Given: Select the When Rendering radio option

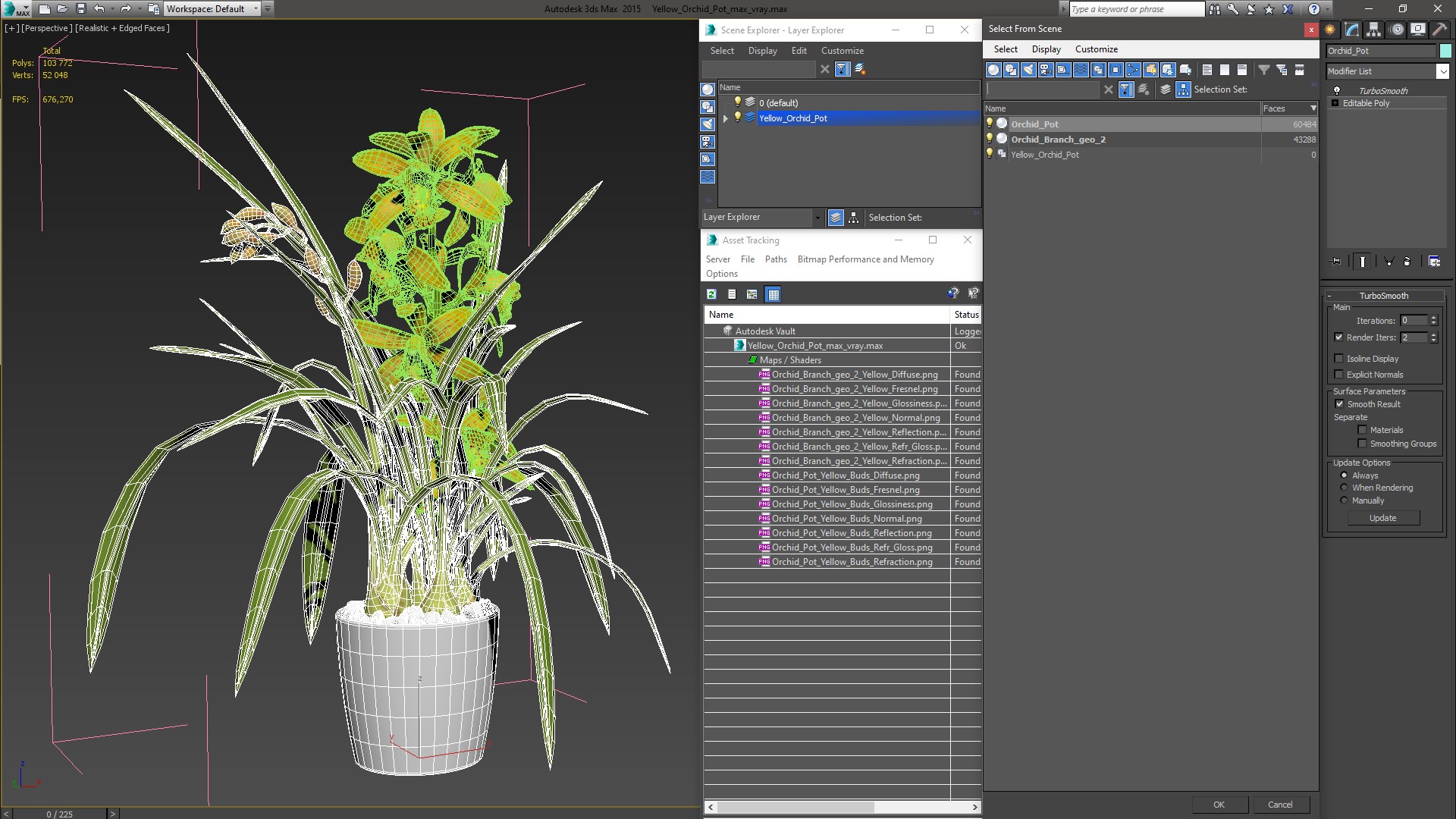Looking at the screenshot, I should click(1344, 488).
